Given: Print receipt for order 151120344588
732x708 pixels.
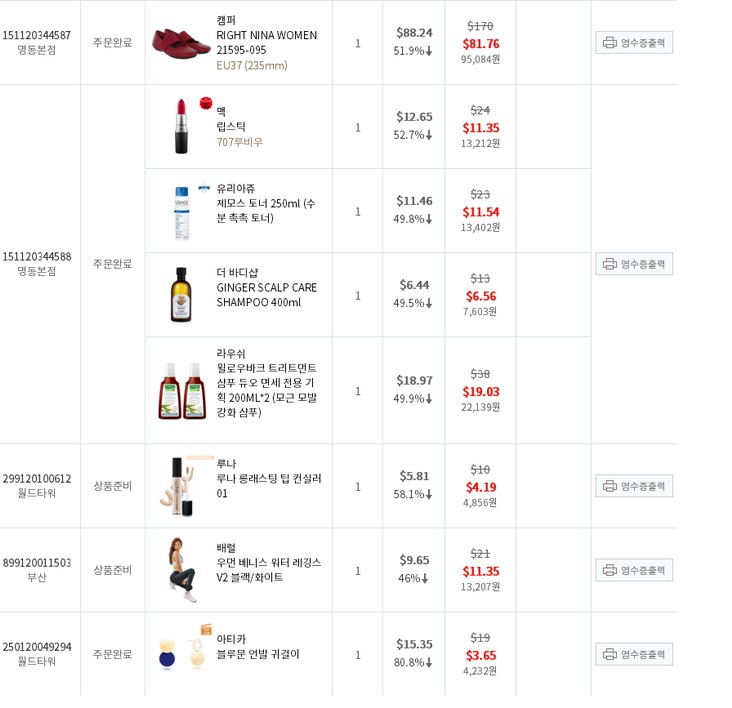Looking at the screenshot, I should click(634, 264).
